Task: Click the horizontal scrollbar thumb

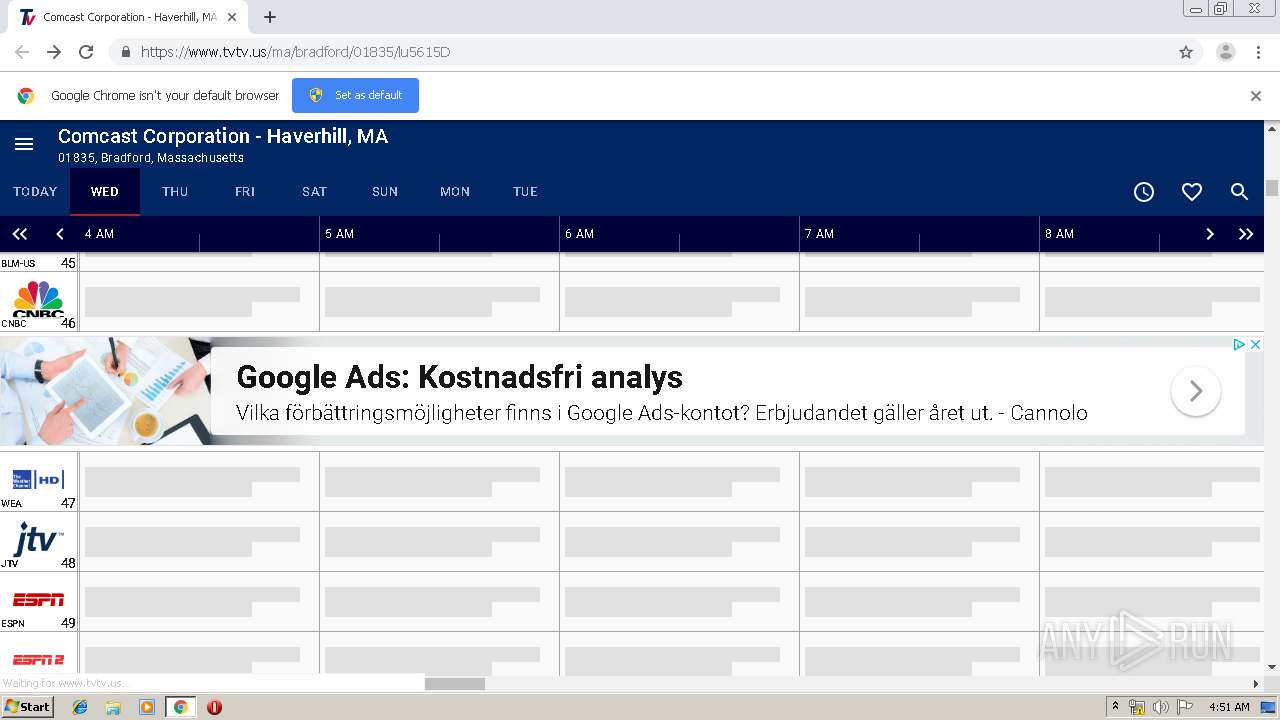Action: 455,684
